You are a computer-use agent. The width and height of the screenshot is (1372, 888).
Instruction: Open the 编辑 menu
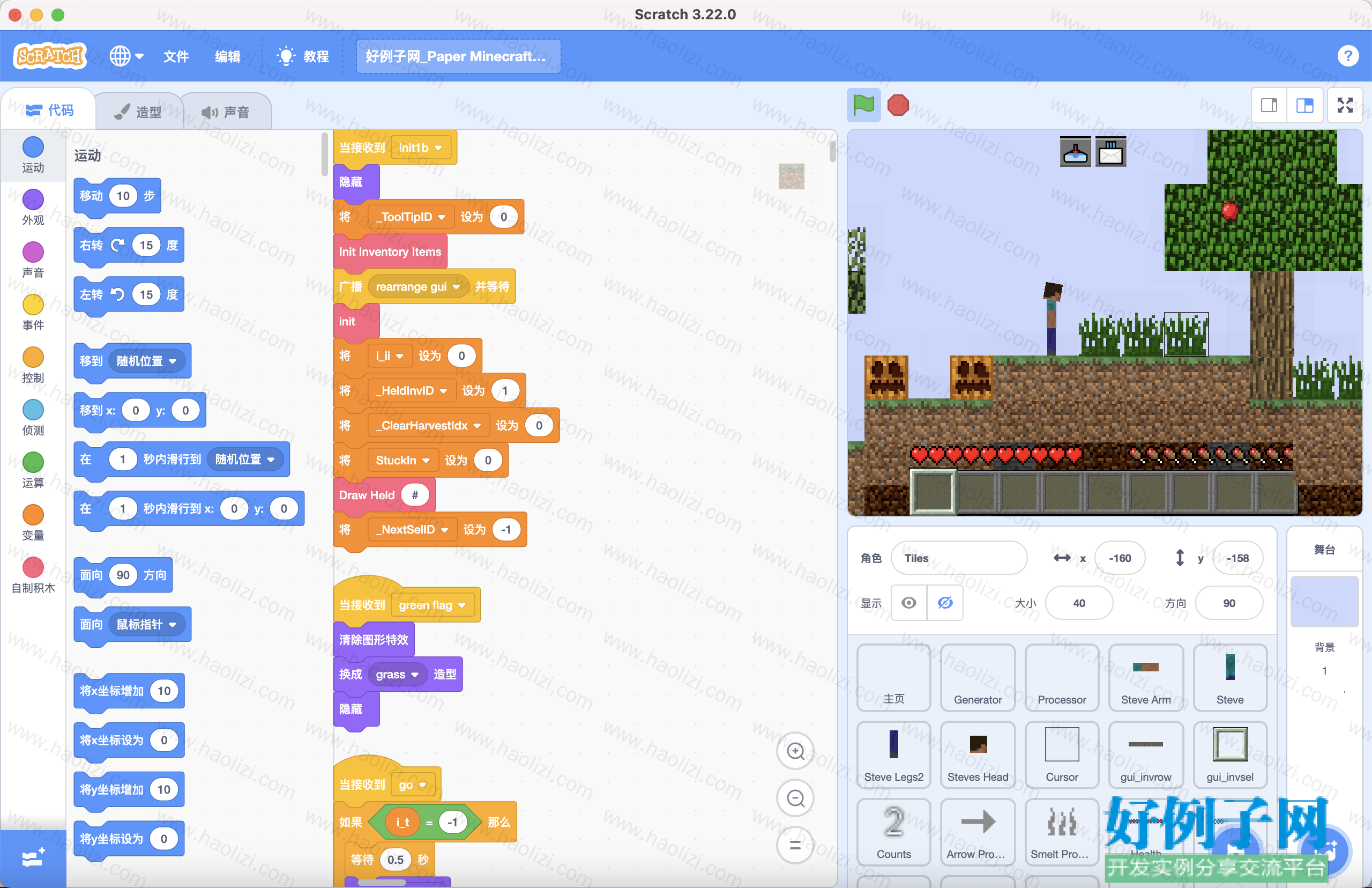tap(228, 56)
